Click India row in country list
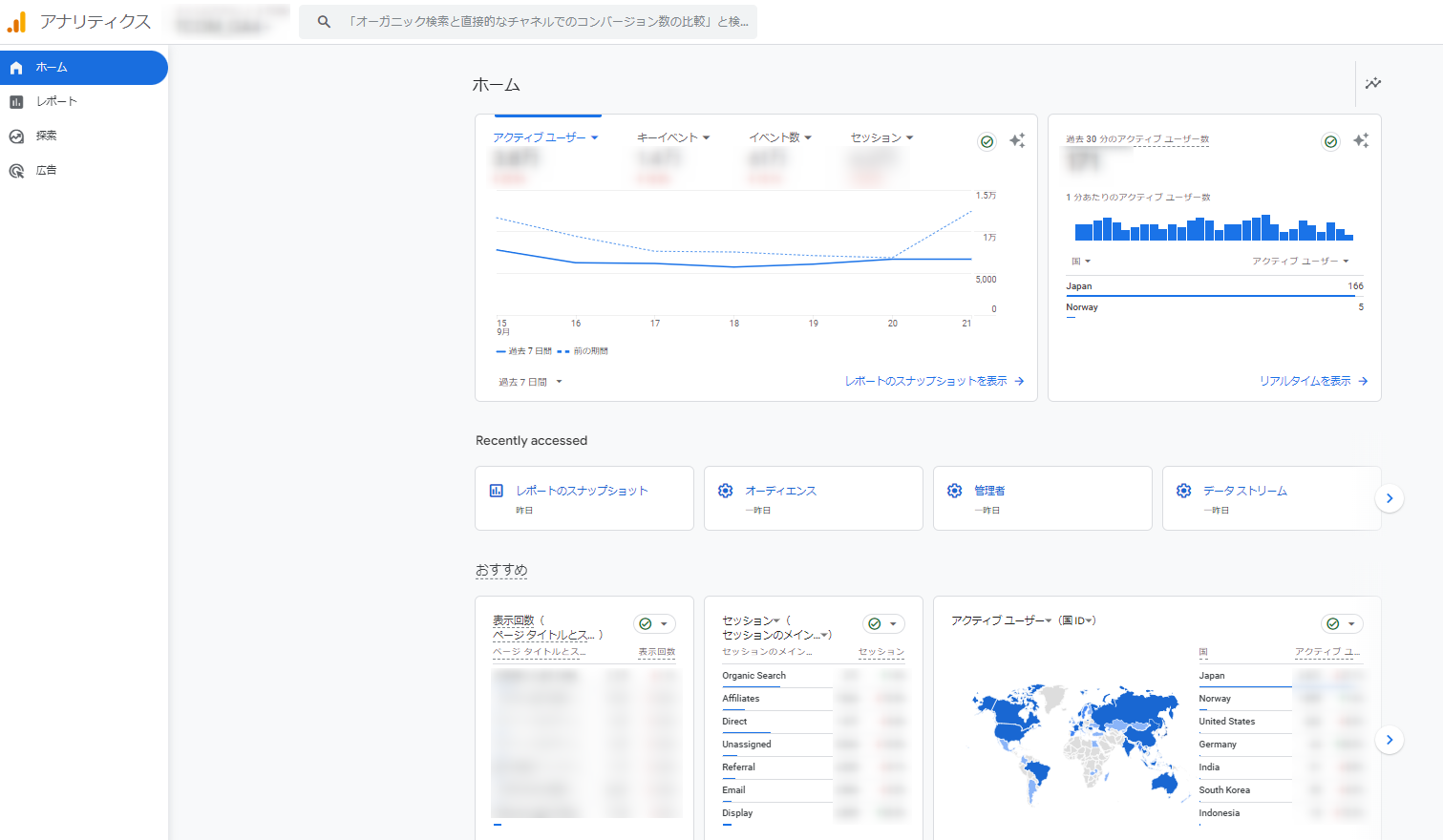Image resolution: width=1443 pixels, height=840 pixels. point(1282,767)
